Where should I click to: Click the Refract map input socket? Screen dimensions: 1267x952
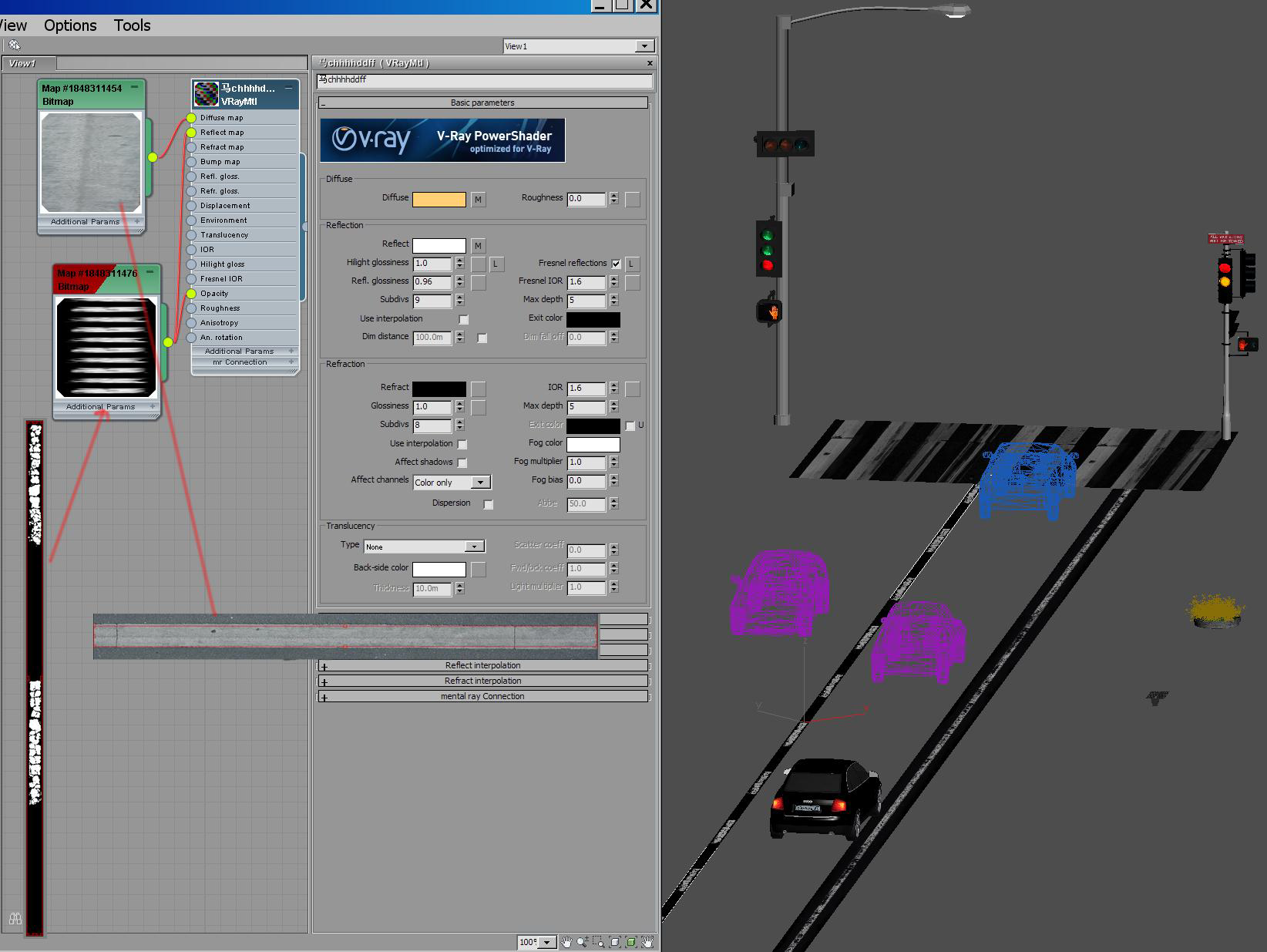pos(191,147)
